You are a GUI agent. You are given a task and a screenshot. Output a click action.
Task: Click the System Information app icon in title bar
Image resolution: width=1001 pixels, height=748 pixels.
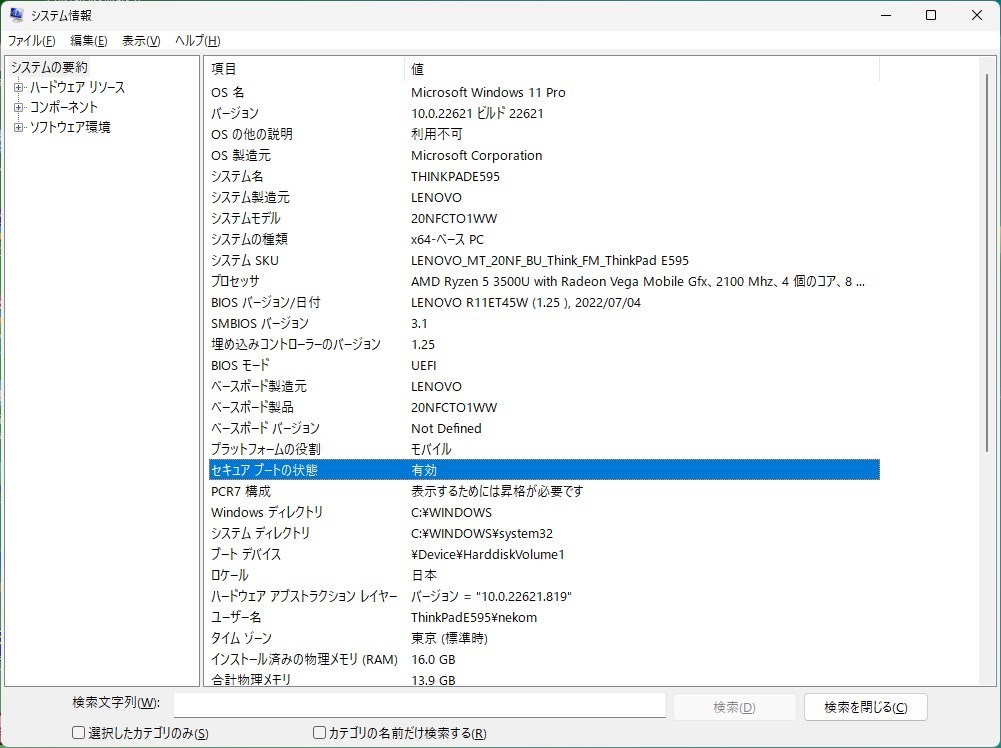[x=17, y=15]
